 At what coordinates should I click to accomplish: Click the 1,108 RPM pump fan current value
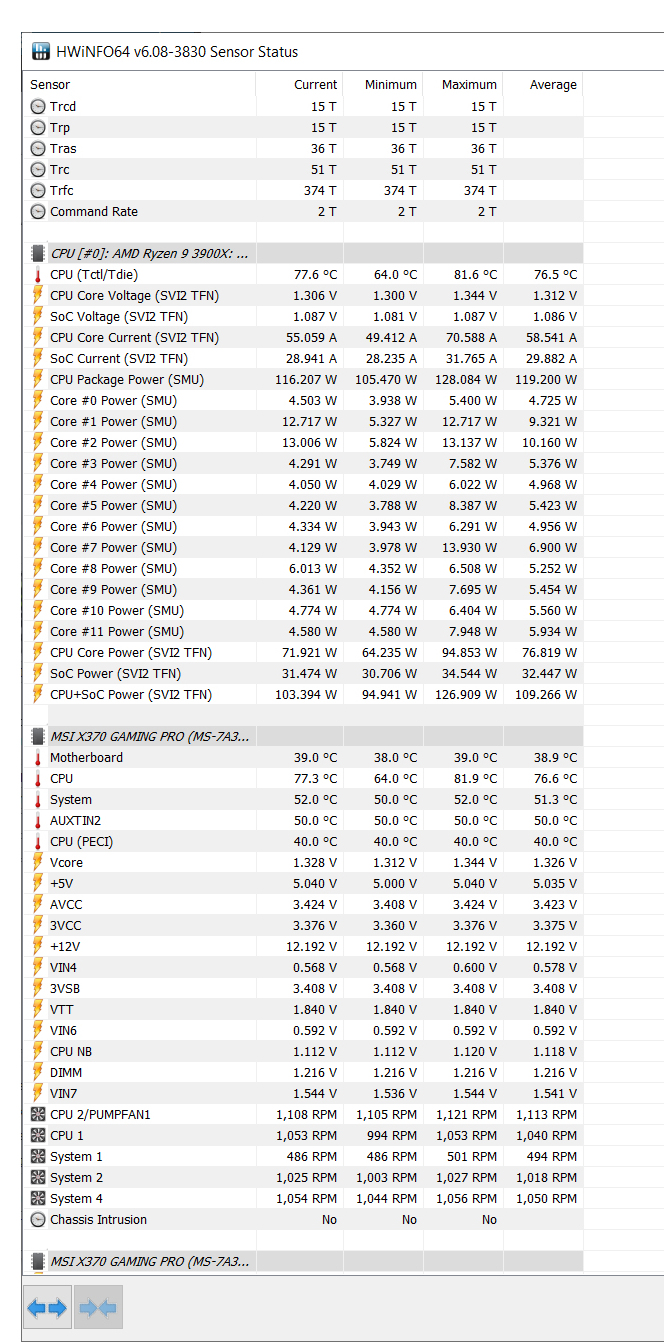306,1114
